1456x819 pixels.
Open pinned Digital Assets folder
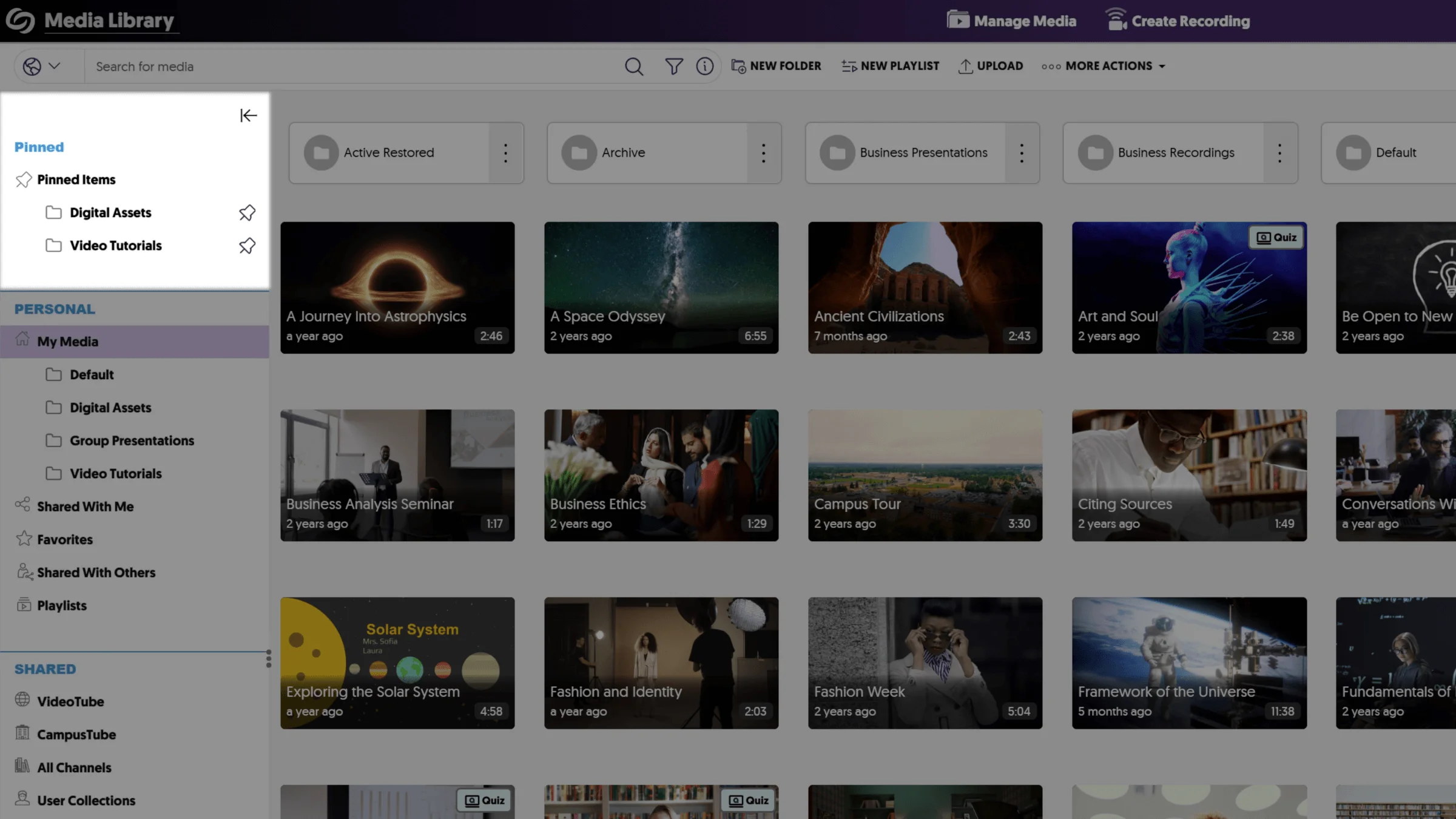pyautogui.click(x=110, y=213)
